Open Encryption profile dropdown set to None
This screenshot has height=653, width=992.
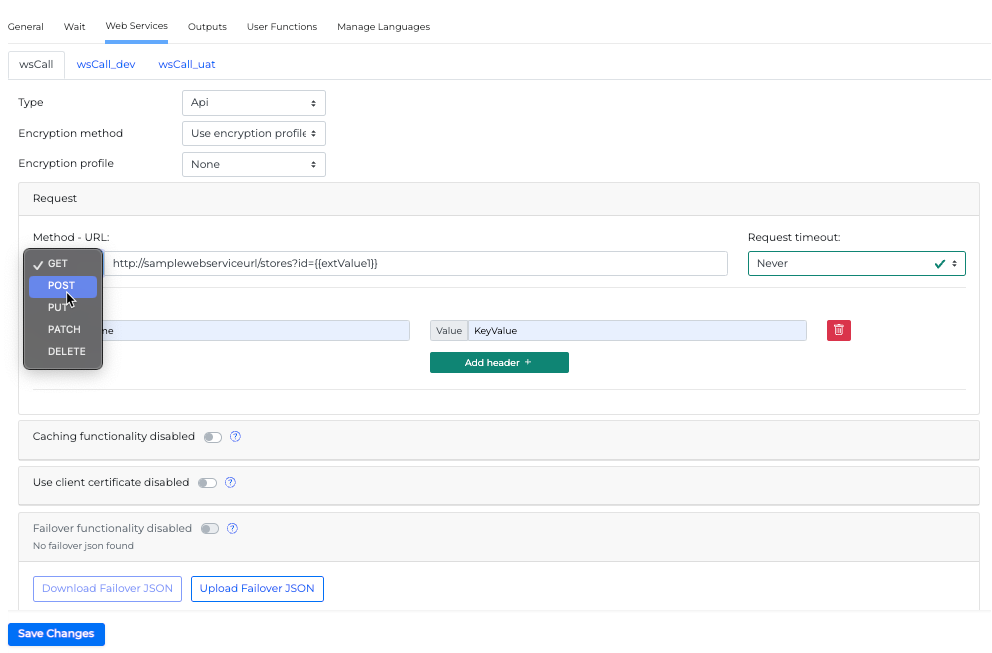(253, 164)
